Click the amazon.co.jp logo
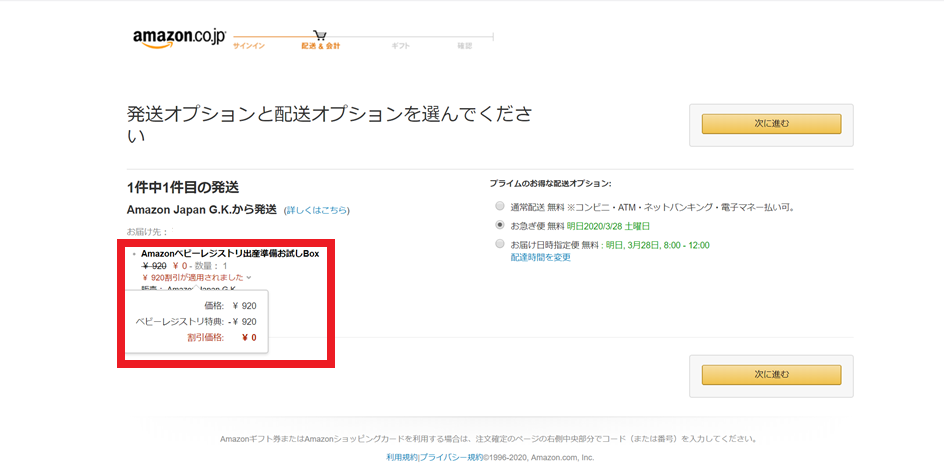The image size is (944, 473). (x=179, y=39)
